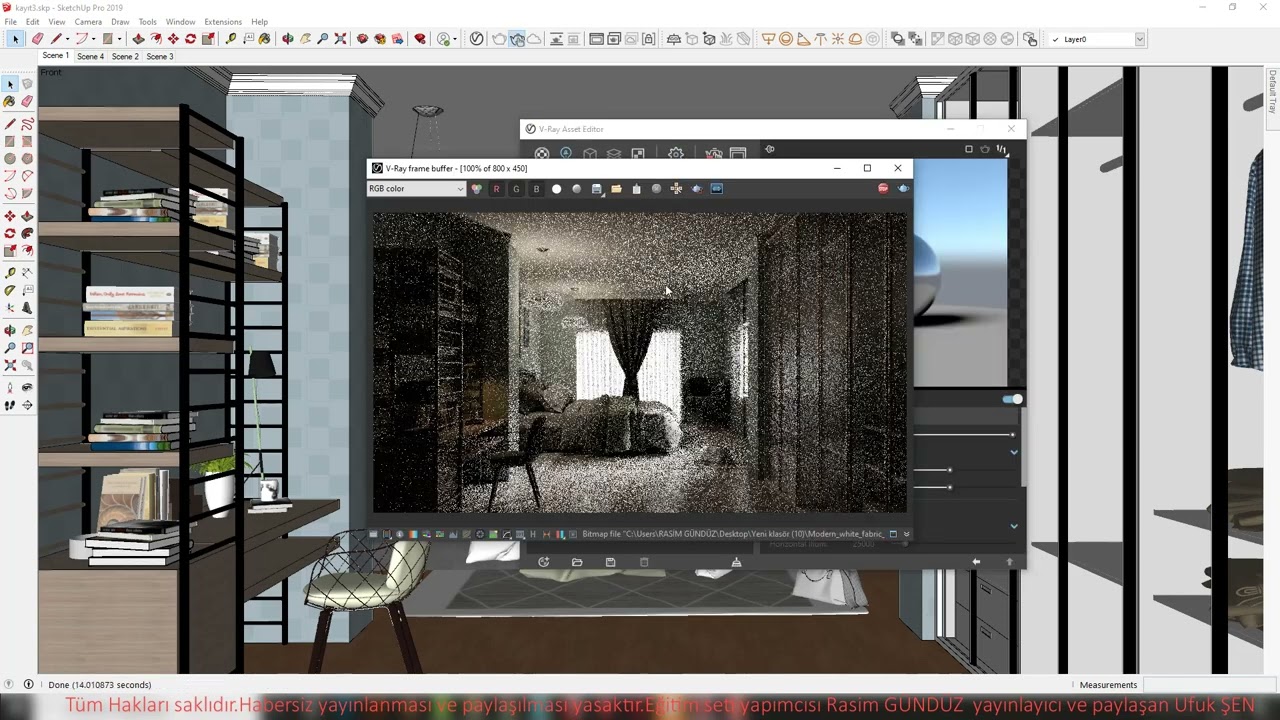Expand the Shapes tool dropdown arrow

(119, 39)
